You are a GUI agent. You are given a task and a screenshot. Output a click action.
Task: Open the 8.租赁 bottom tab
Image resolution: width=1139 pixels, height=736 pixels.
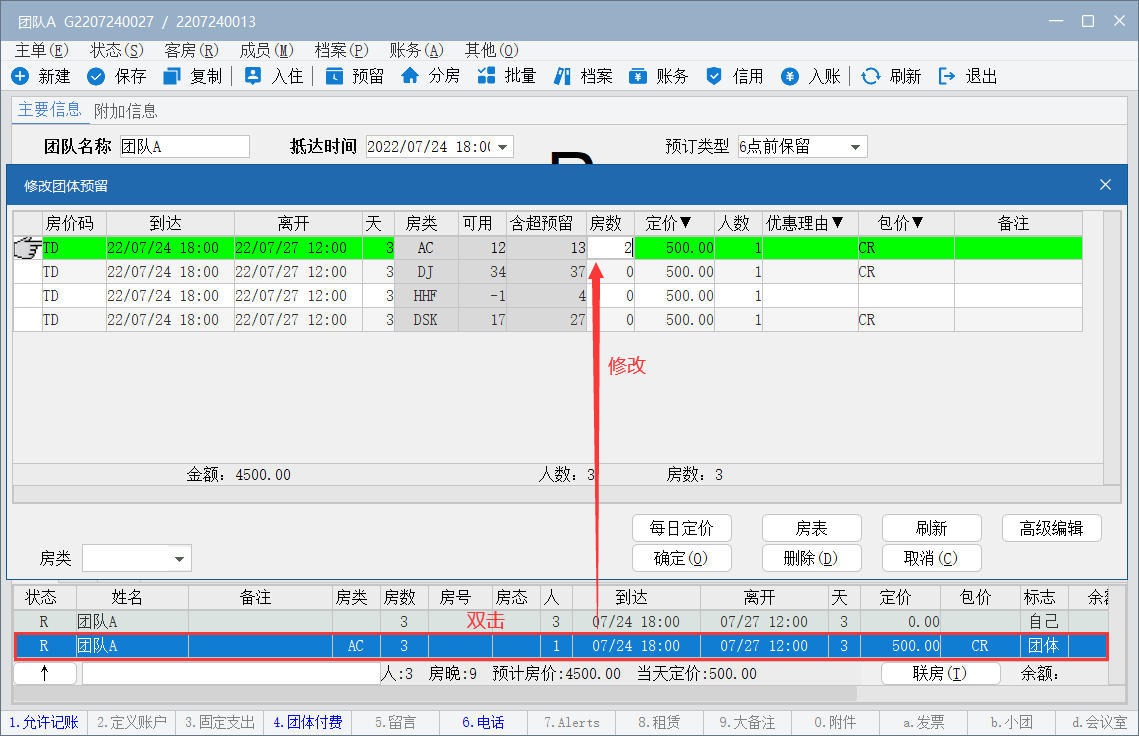pyautogui.click(x=660, y=722)
